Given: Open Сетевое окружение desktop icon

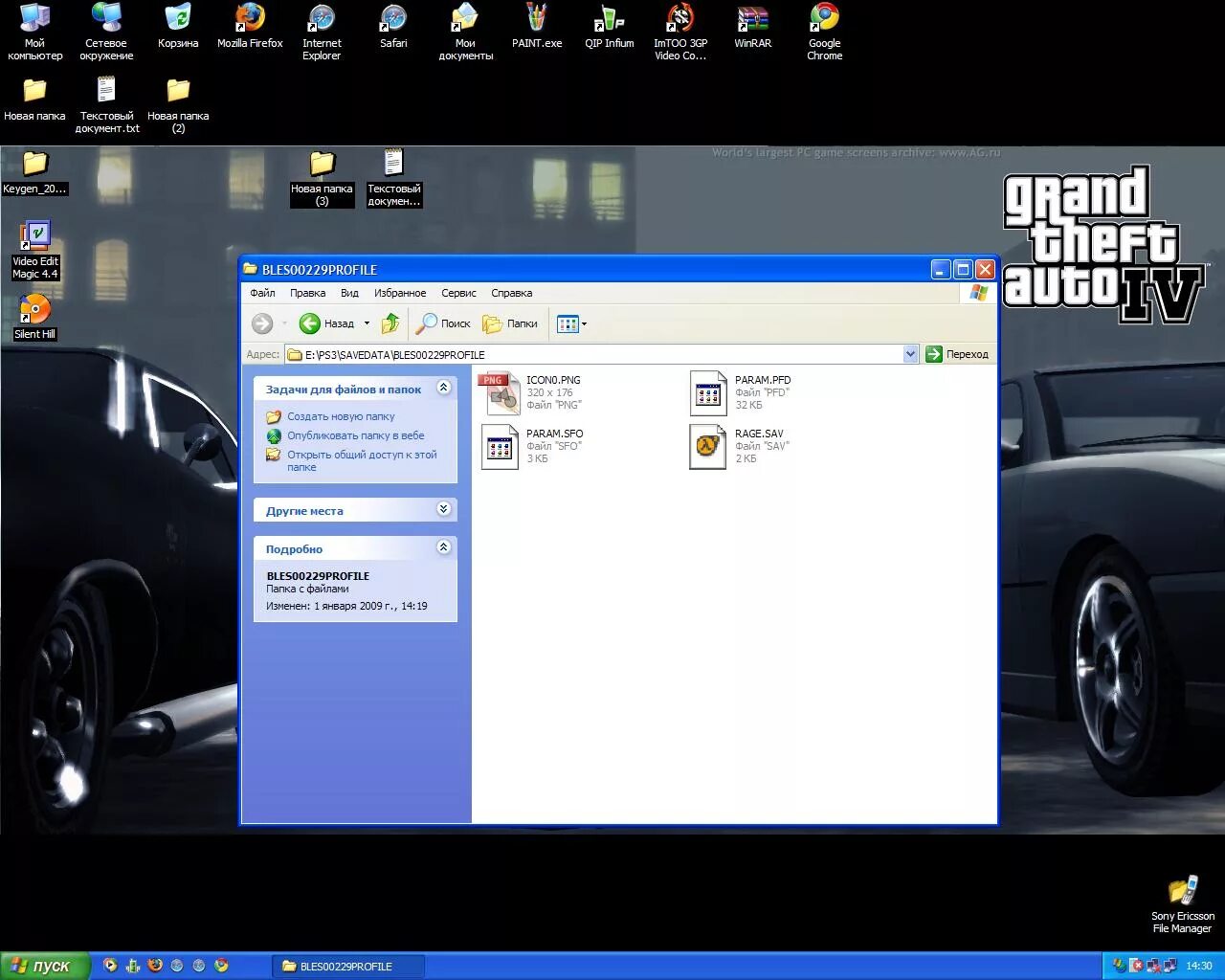Looking at the screenshot, I should tap(106, 32).
